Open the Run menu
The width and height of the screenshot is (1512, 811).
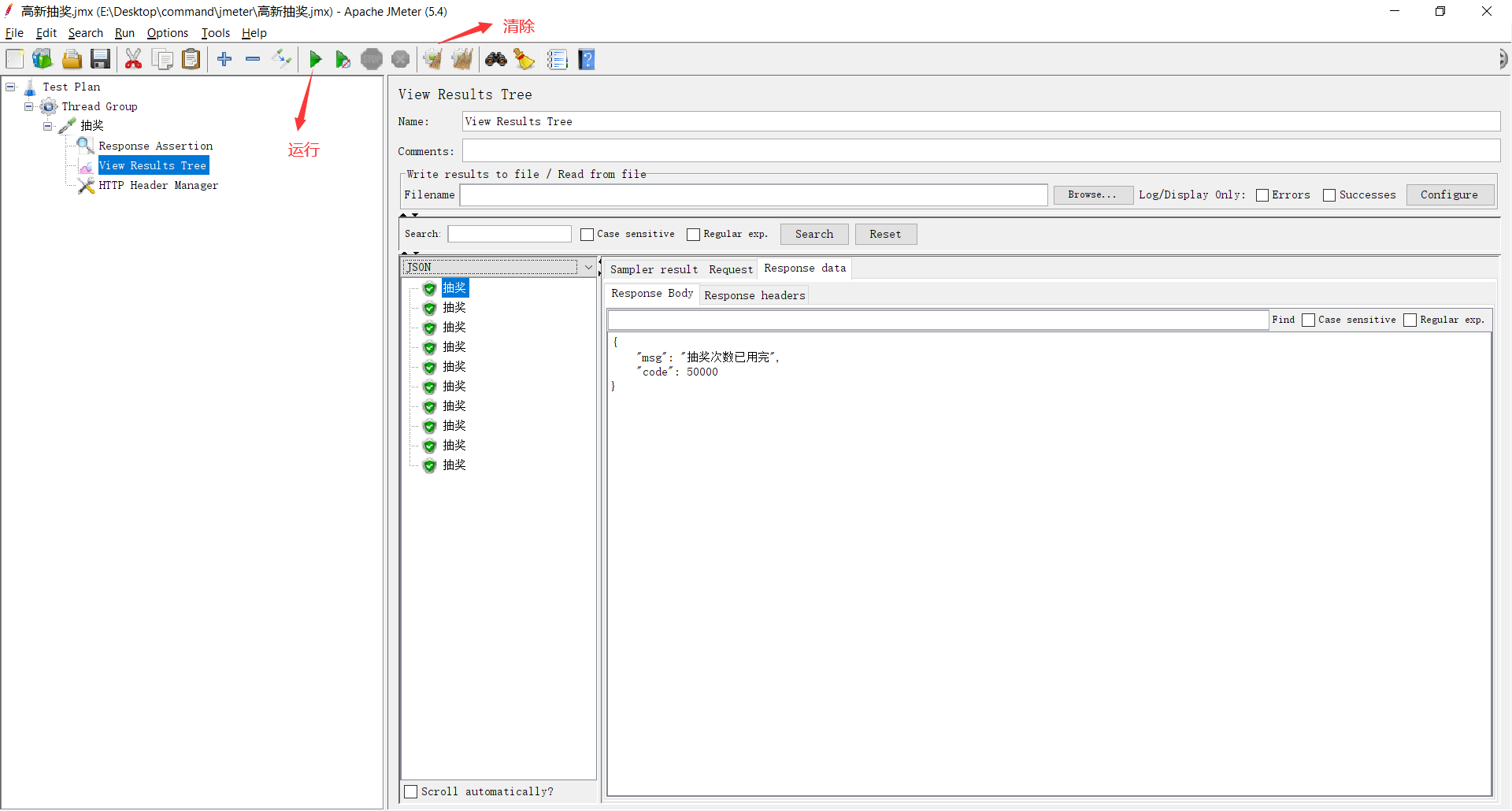(x=124, y=33)
